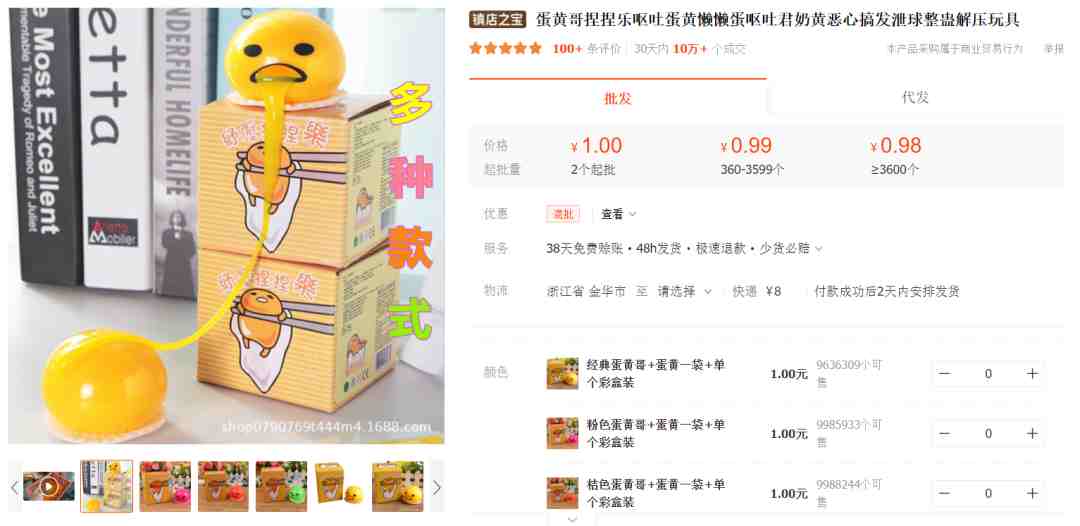Select the green egg yolk thumbnail
Viewport: 1080px width, 526px height.
(x=281, y=487)
